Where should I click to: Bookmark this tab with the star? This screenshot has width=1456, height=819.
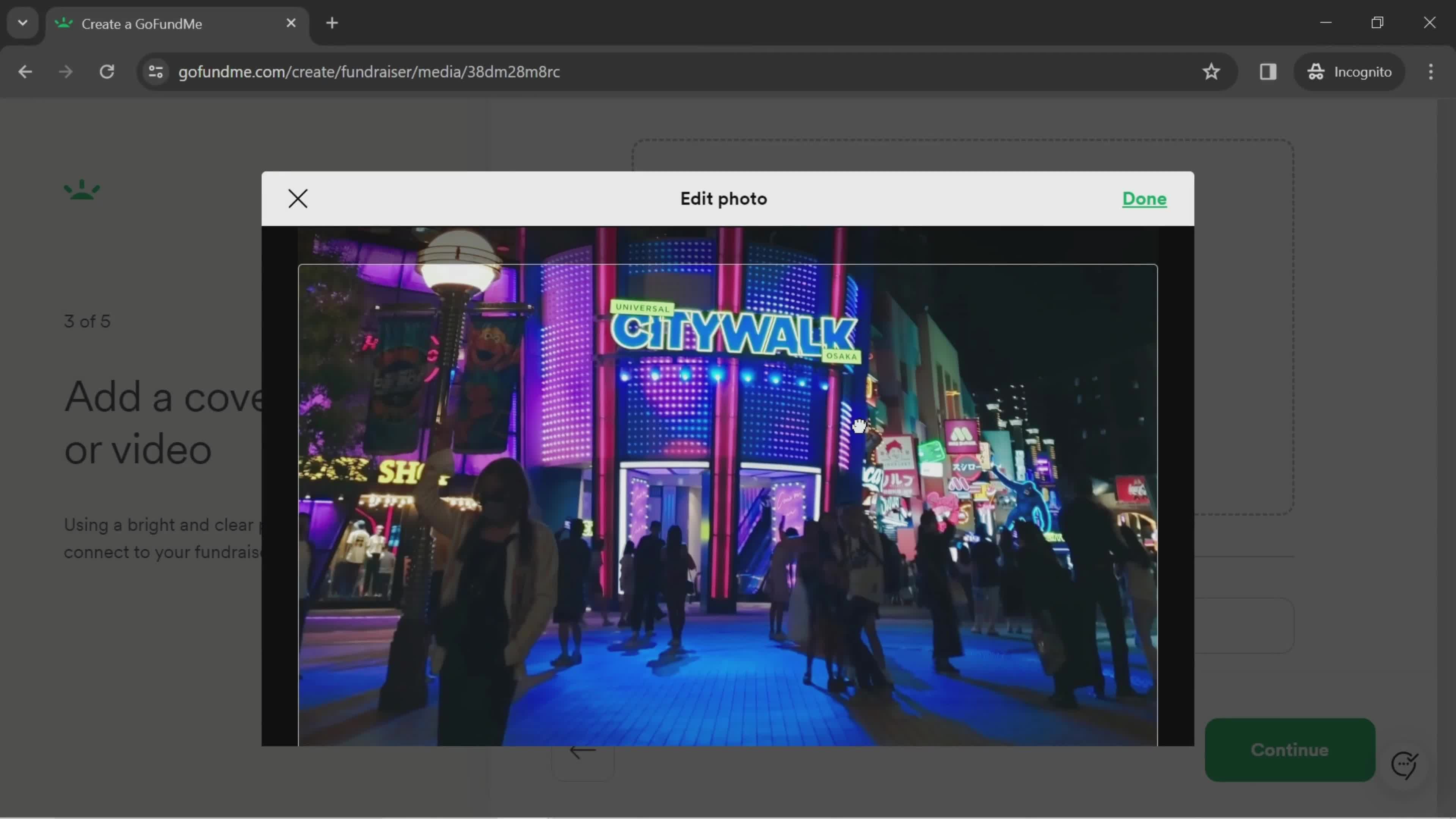point(1211,72)
